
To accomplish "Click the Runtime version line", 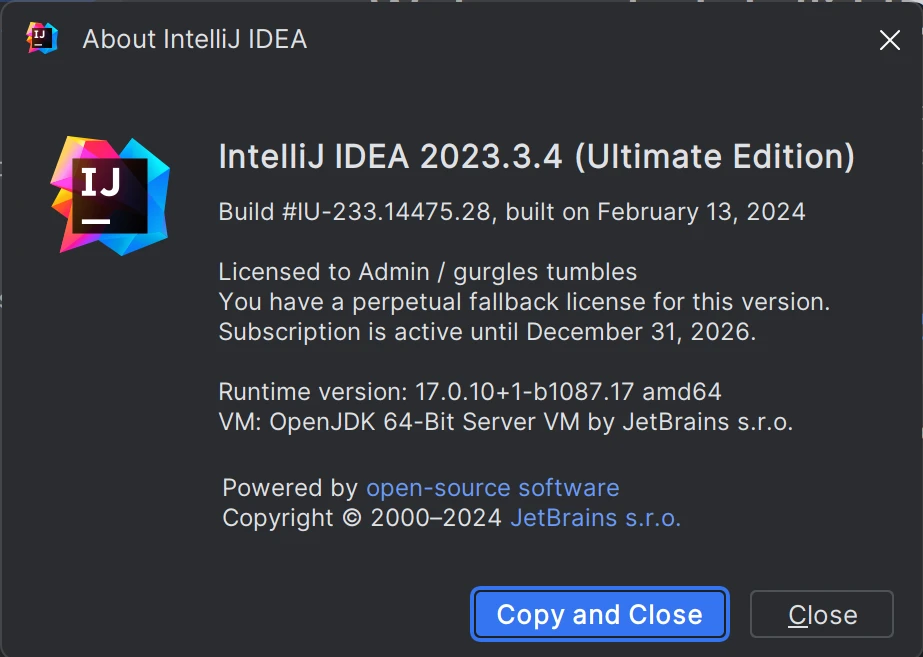I will click(470, 391).
